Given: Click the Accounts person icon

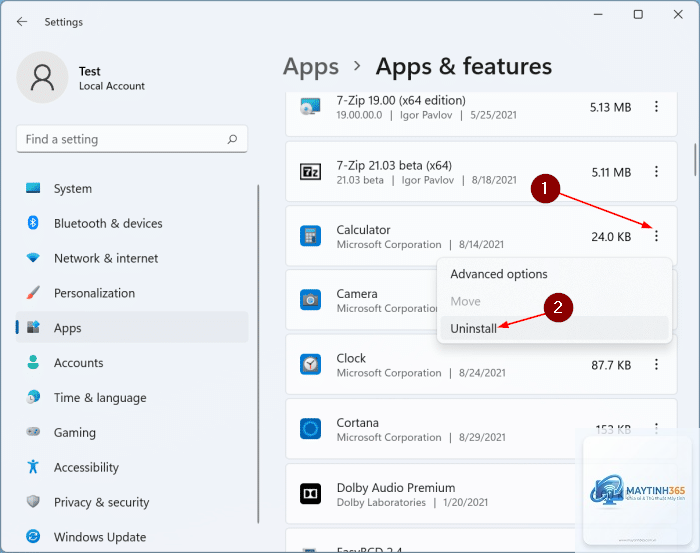Looking at the screenshot, I should pos(33,362).
